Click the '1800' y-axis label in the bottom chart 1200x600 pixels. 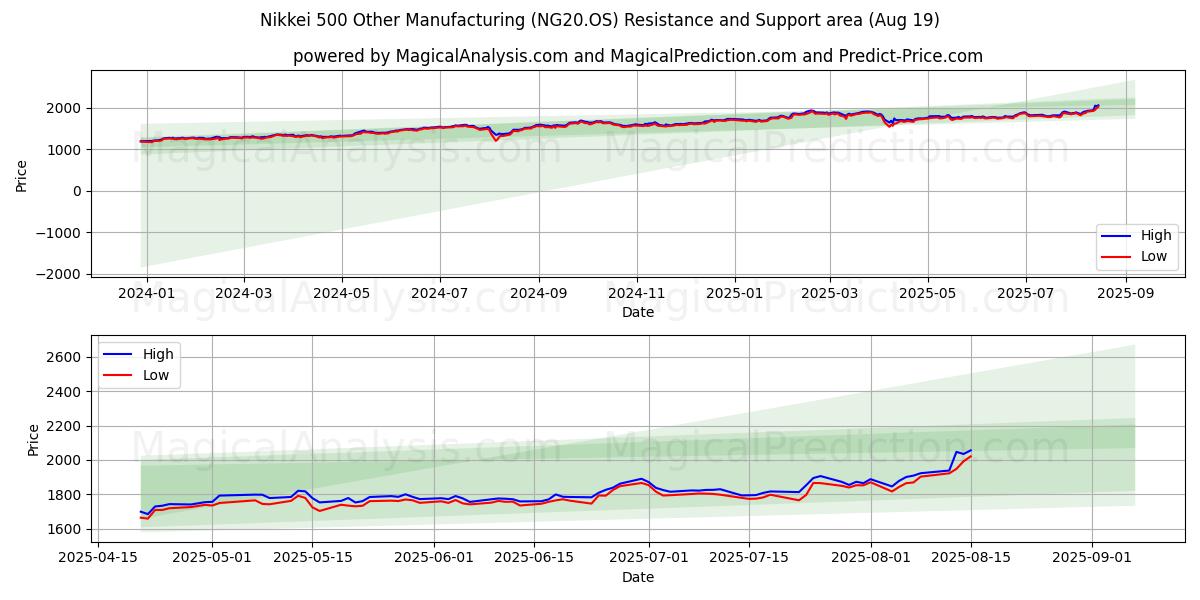[67, 495]
